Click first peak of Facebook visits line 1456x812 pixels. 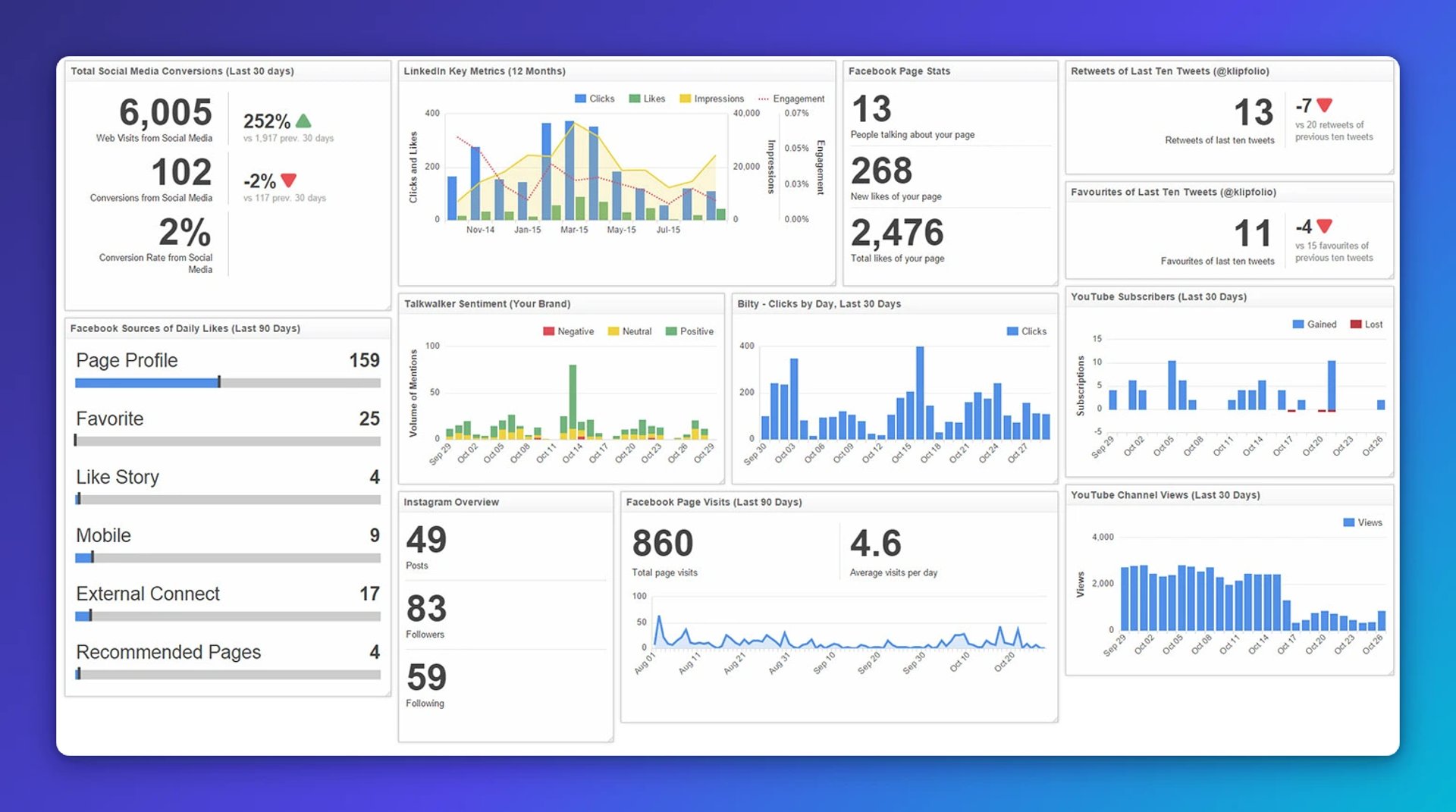[x=658, y=617]
